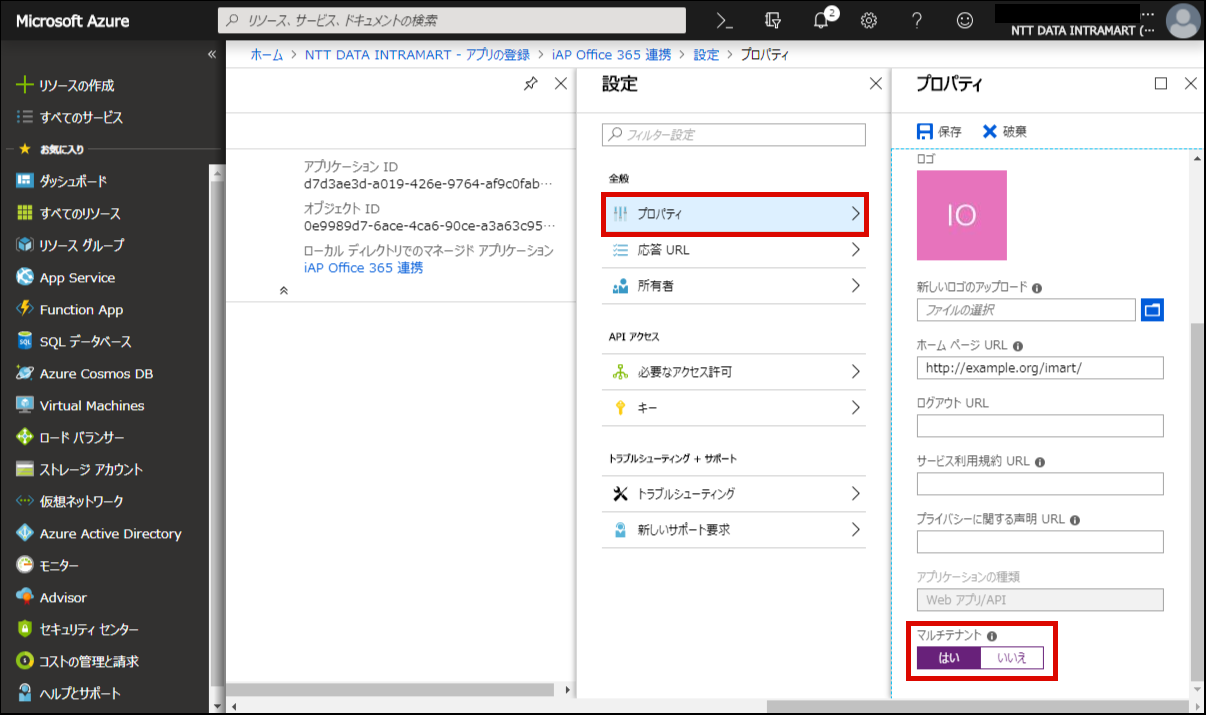This screenshot has width=1206, height=715.
Task: Click the セキュリティ センター shield icon
Action: (25, 629)
